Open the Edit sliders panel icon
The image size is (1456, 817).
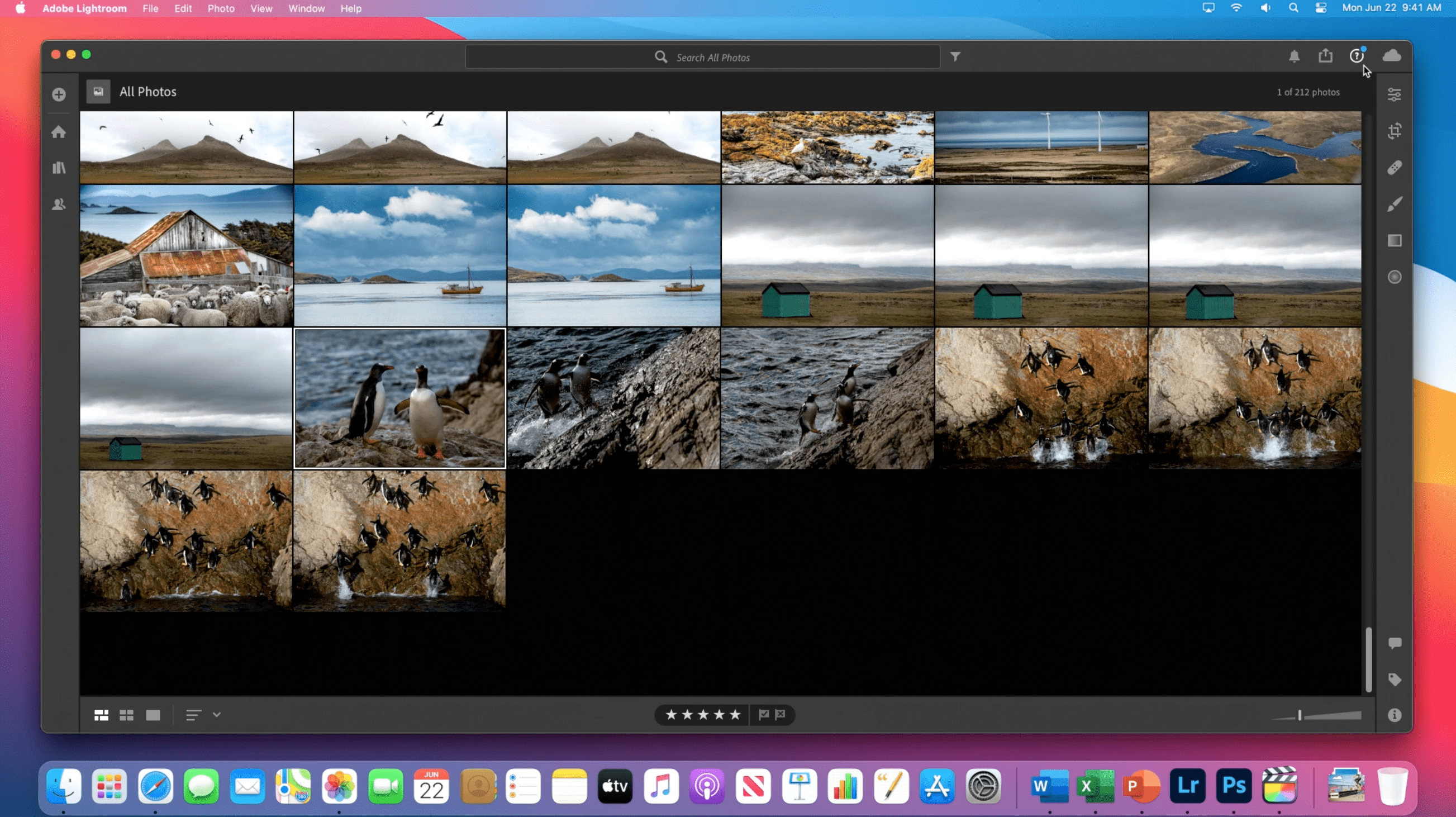tap(1394, 94)
